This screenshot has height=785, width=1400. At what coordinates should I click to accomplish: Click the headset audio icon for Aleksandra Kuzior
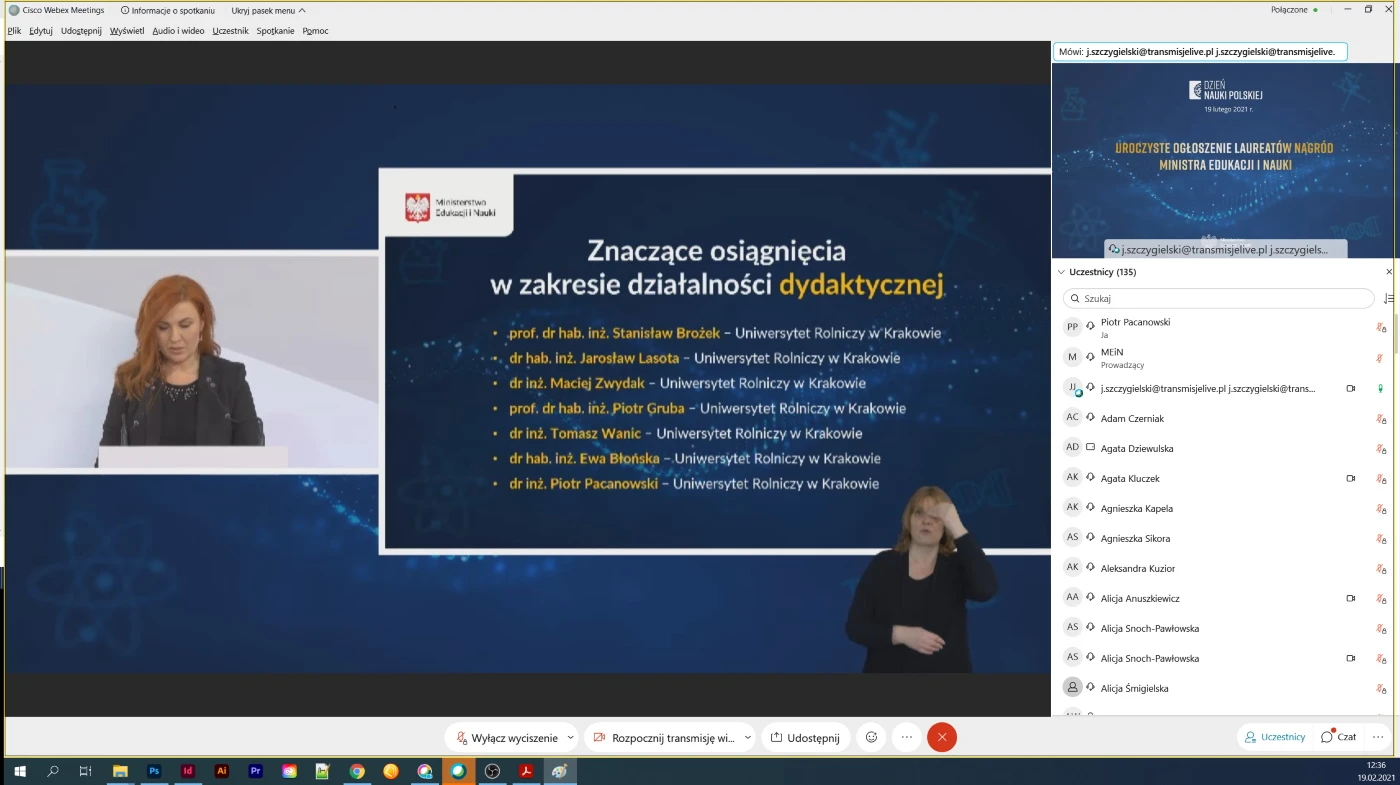point(1091,568)
